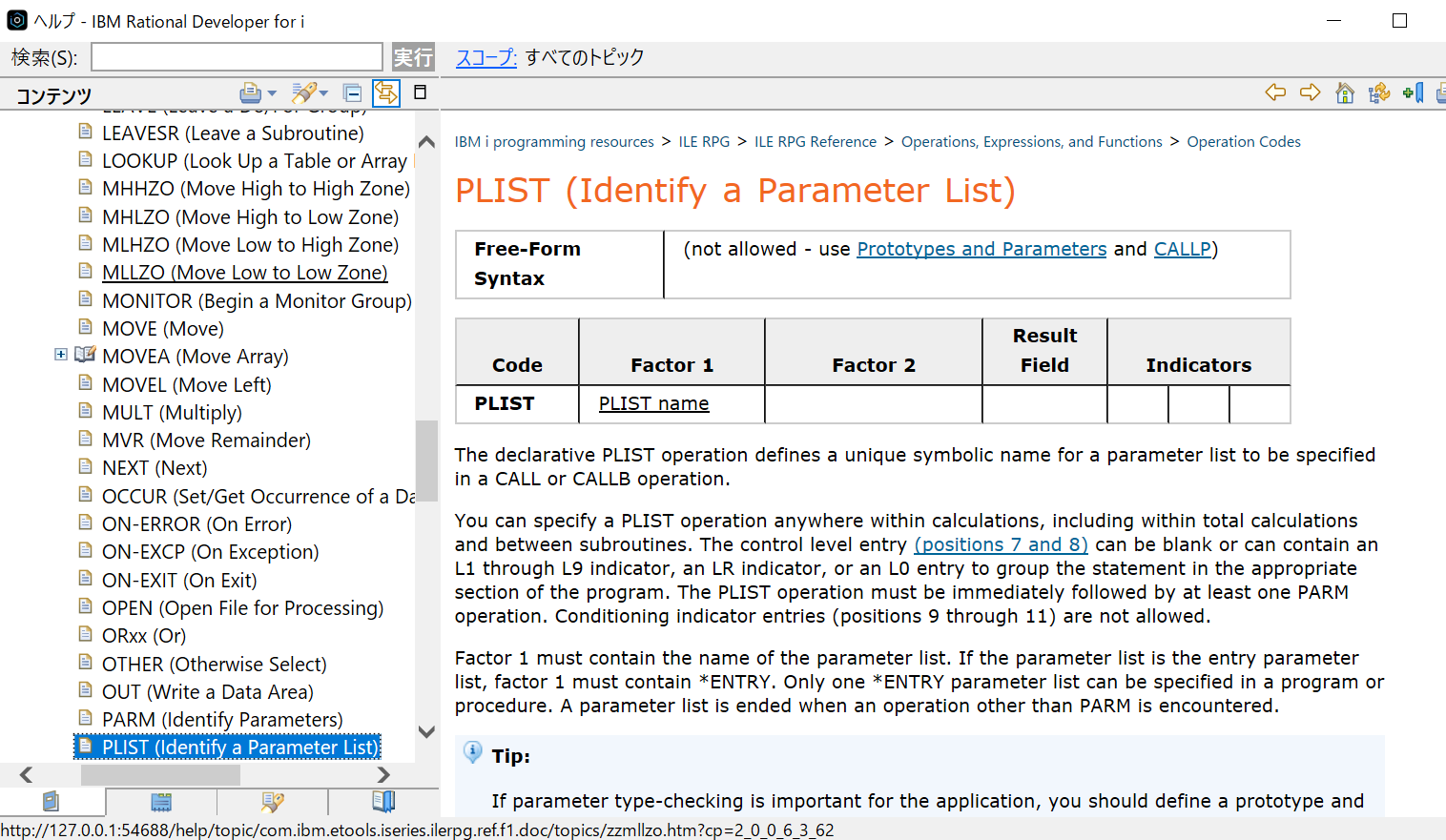Switch to the Search Results tab
Screen dimensions: 1446x840
click(x=273, y=801)
